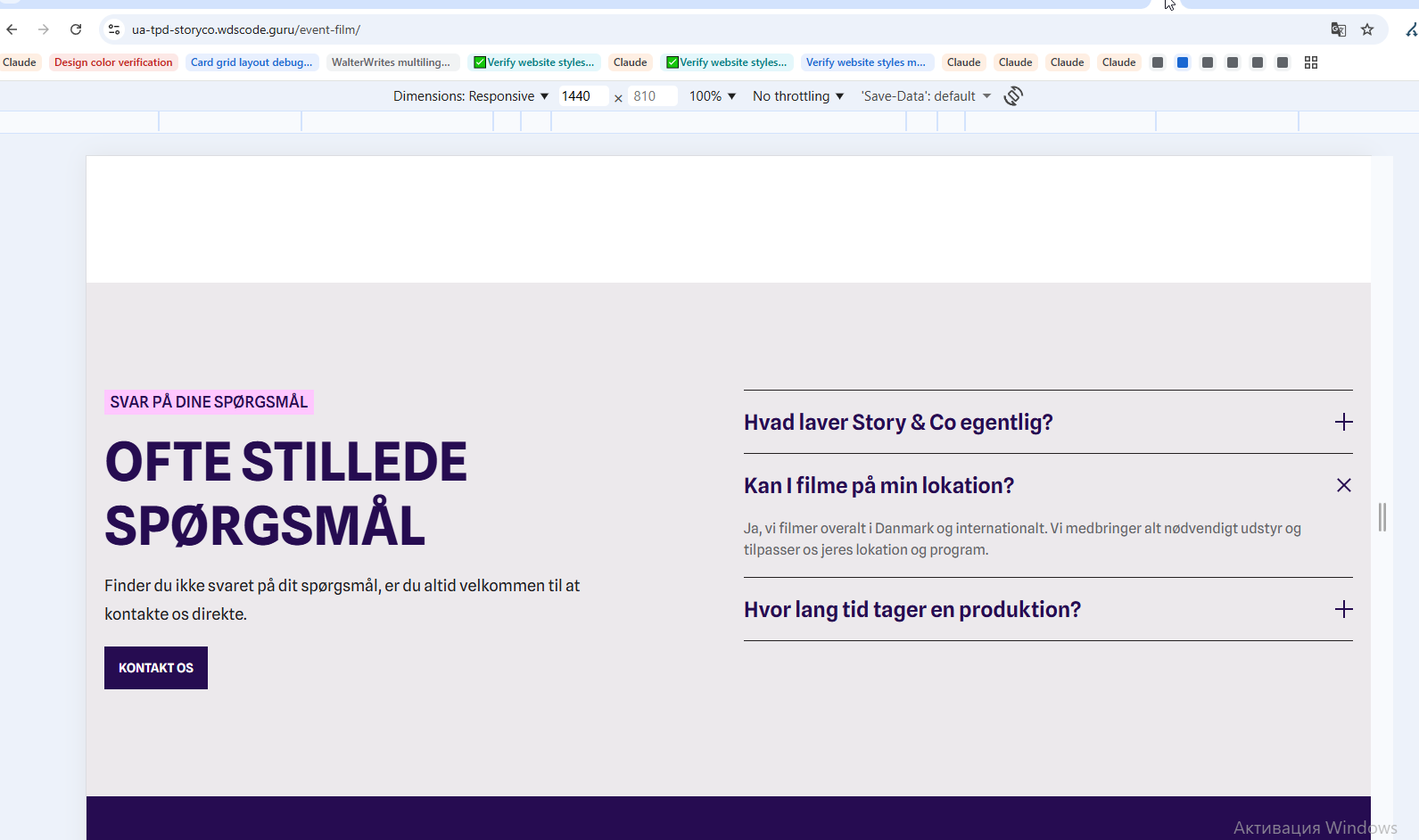The width and height of the screenshot is (1419, 840).
Task: Click the viewport height field showing 810
Action: point(653,96)
